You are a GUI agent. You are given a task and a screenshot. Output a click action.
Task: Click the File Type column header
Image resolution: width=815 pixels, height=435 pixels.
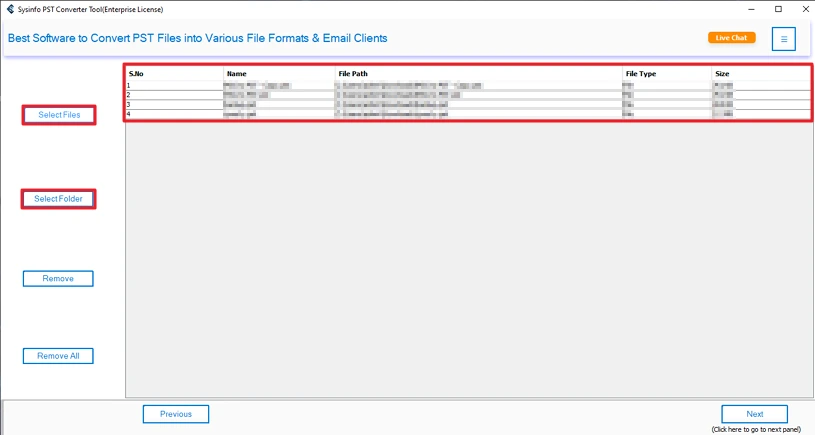pos(667,74)
